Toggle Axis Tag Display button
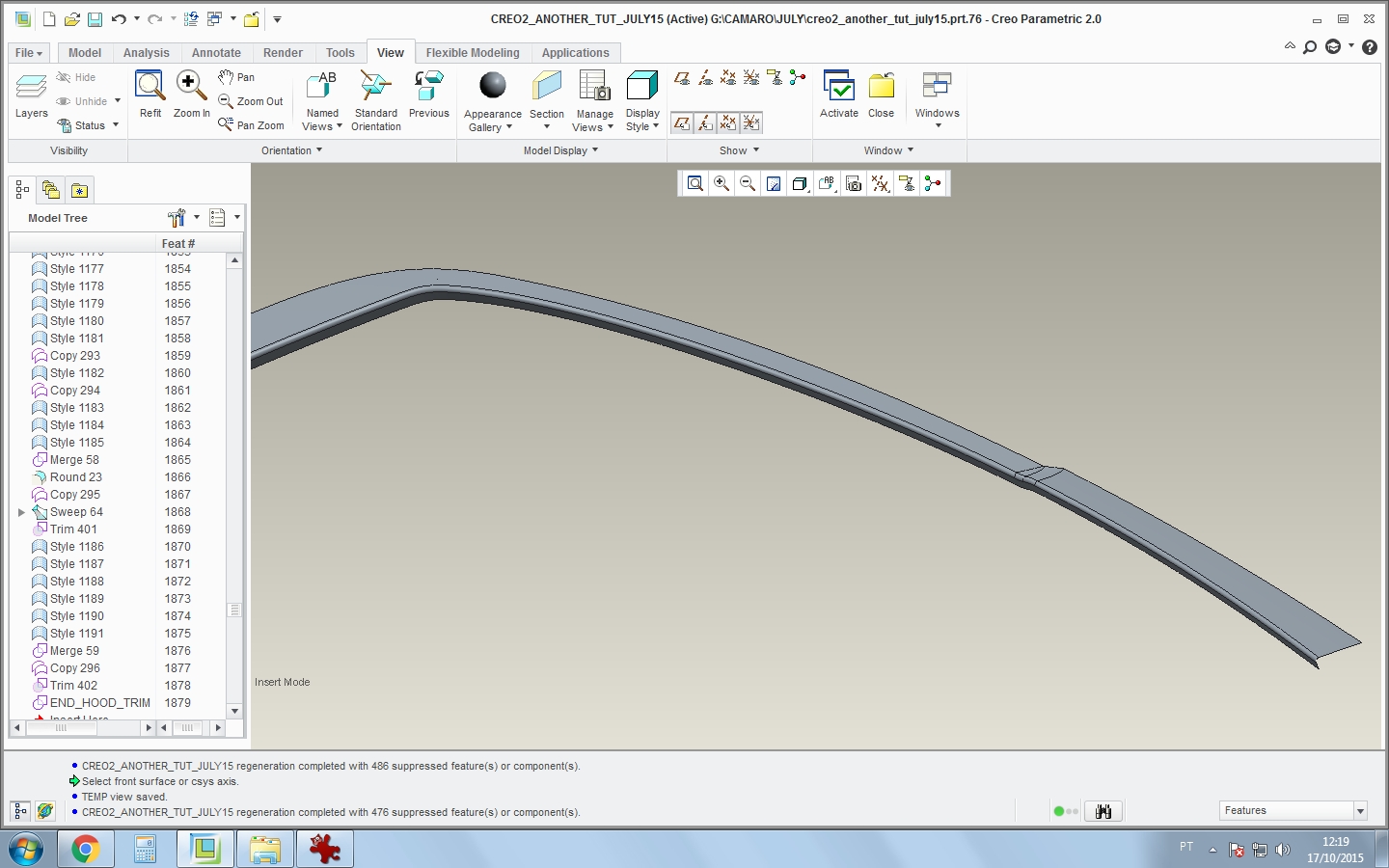The image size is (1389, 868). tap(705, 122)
